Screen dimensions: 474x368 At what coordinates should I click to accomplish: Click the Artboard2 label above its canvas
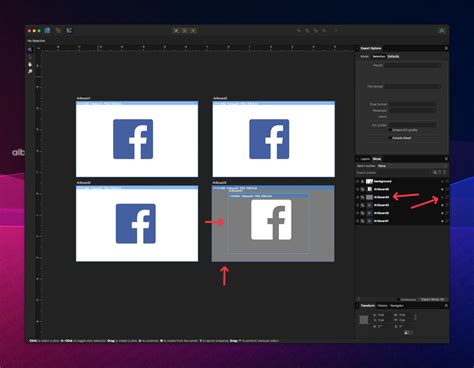(220, 98)
